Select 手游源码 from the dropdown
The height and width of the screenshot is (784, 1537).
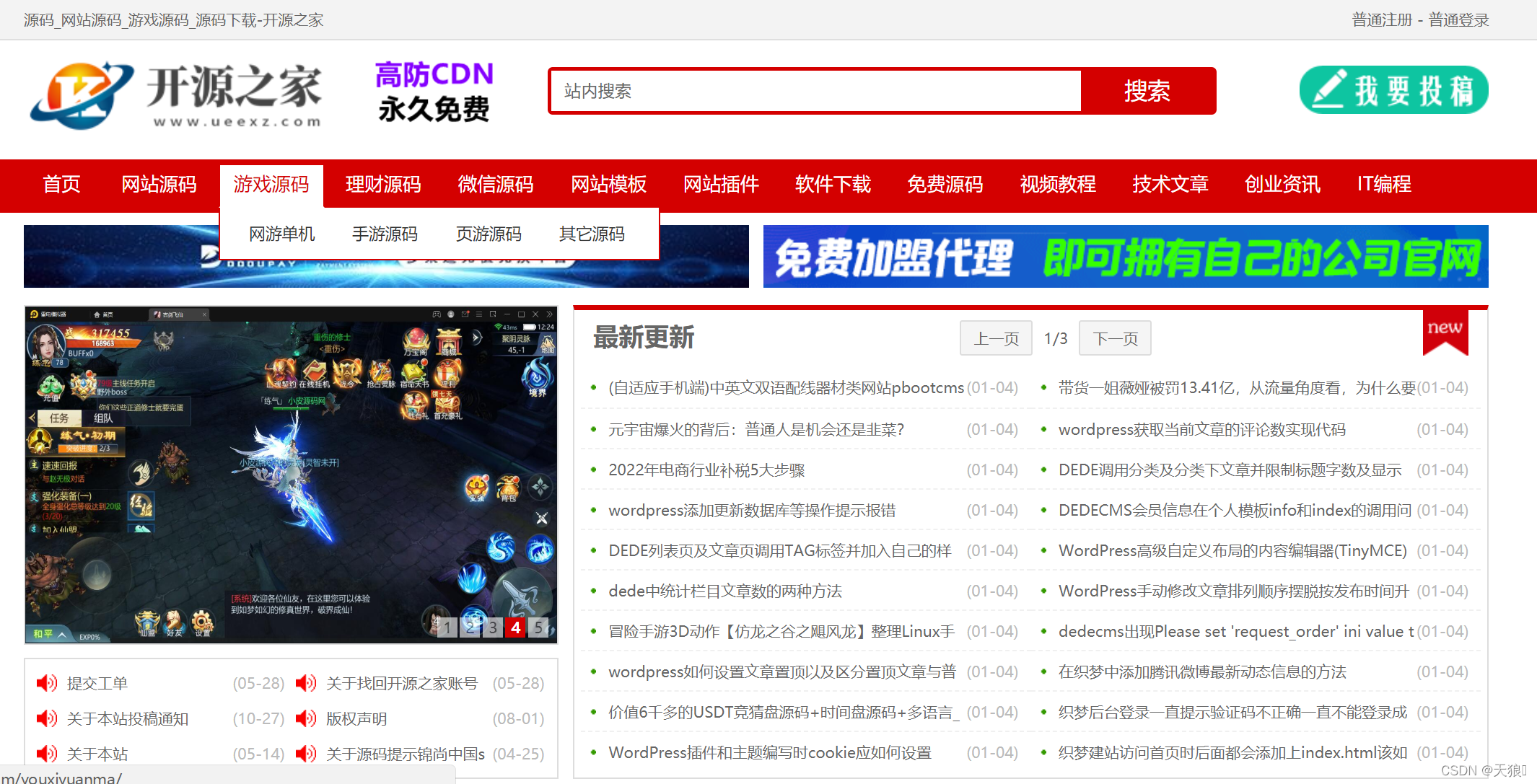pos(385,234)
